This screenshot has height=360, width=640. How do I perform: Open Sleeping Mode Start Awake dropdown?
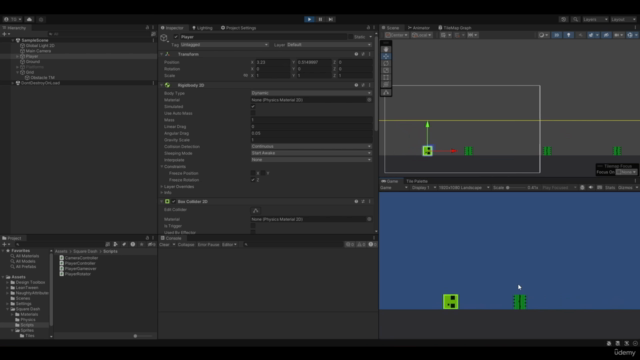click(x=311, y=153)
